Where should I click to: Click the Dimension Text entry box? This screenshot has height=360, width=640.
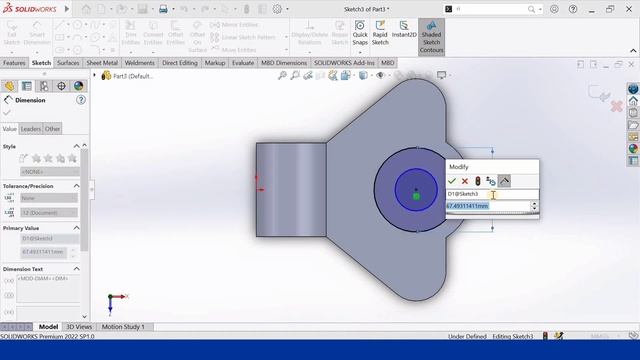(x=48, y=289)
